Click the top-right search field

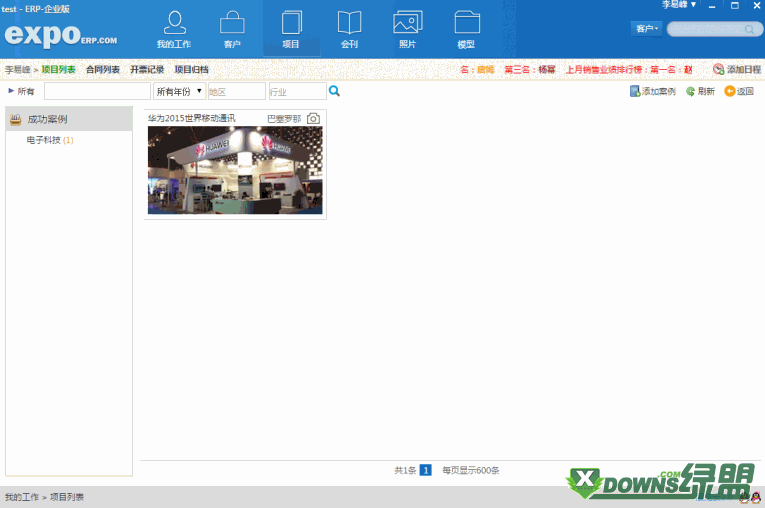point(714,29)
